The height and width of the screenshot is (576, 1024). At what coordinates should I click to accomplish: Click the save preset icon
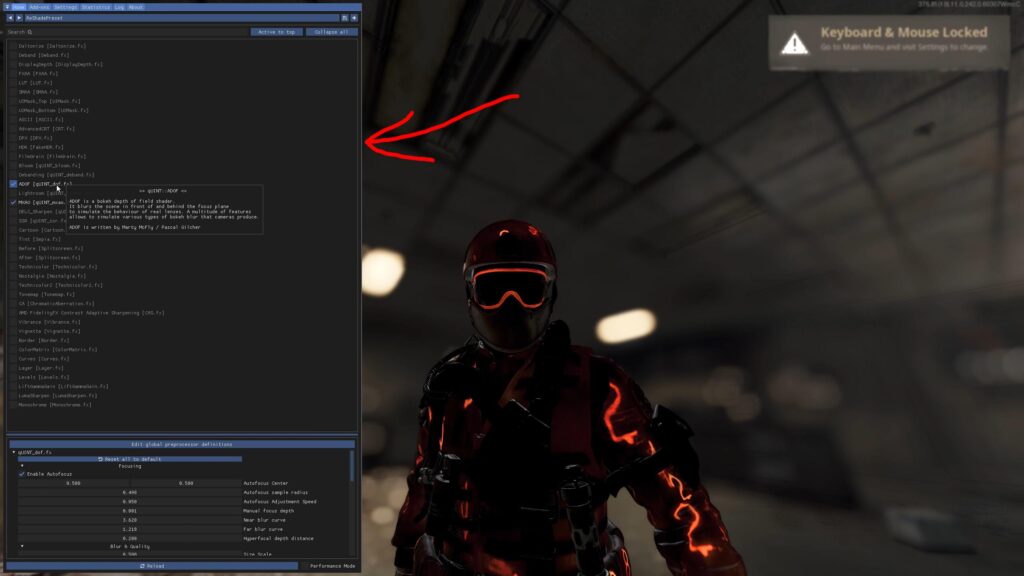coord(345,18)
